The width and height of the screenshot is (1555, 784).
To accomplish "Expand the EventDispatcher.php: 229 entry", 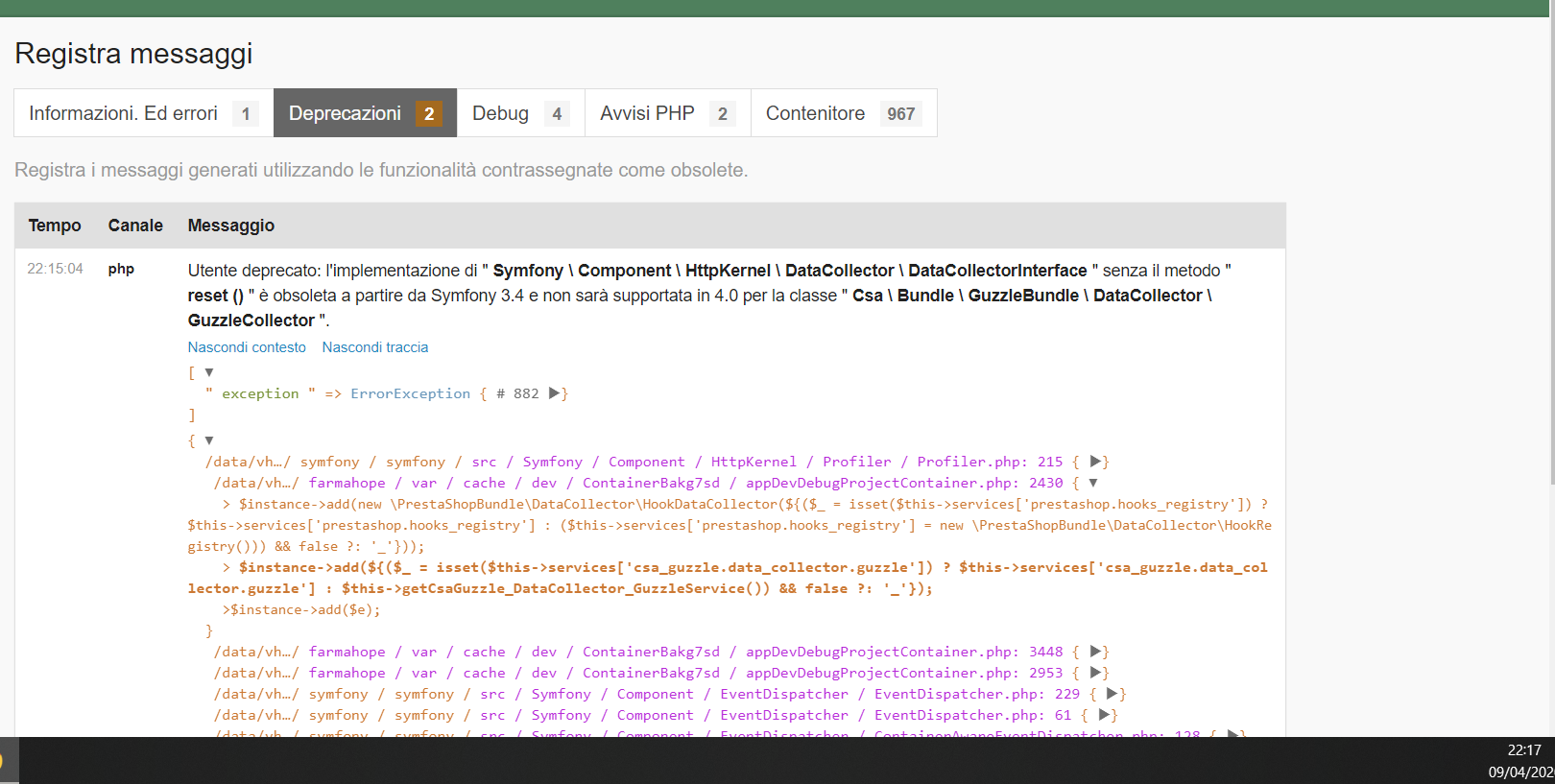I will pyautogui.click(x=1112, y=694).
